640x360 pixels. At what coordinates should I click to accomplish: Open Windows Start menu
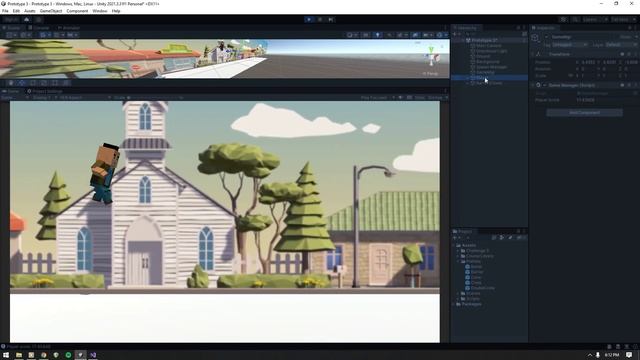tap(6, 355)
